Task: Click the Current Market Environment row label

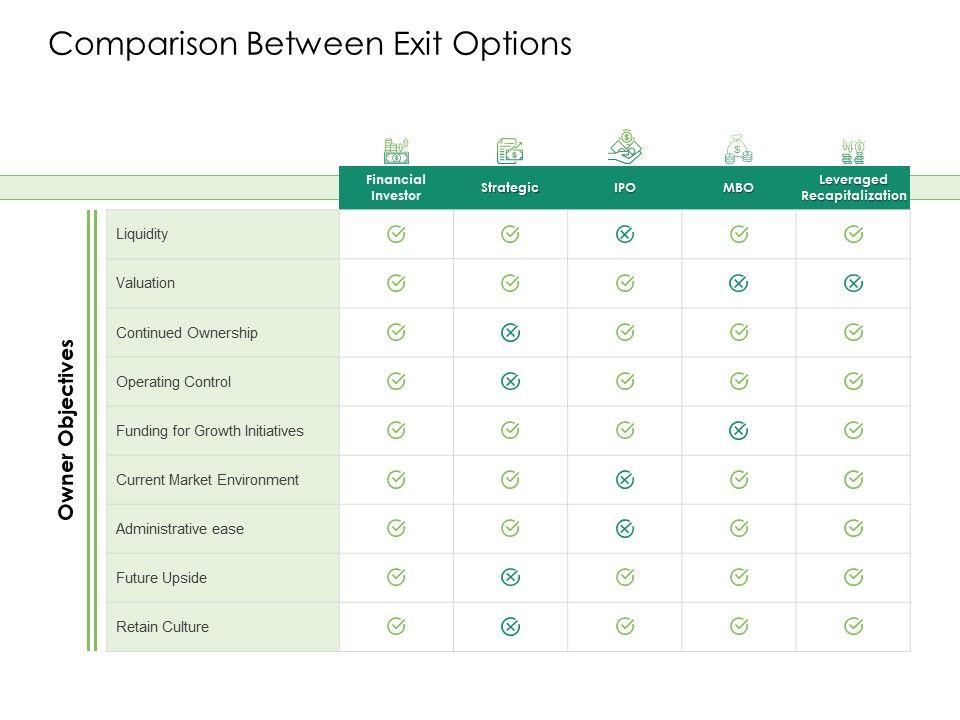Action: pyautogui.click(x=207, y=480)
